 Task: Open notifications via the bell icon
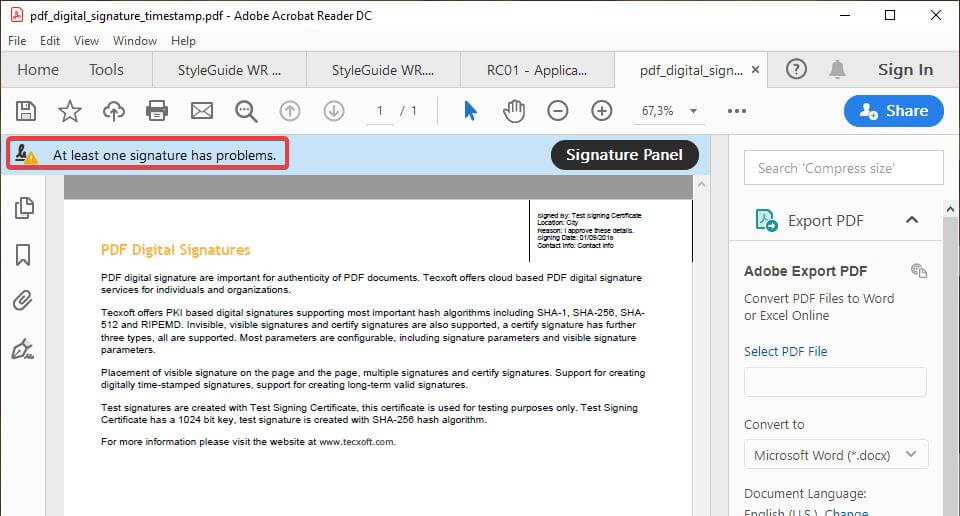click(838, 69)
